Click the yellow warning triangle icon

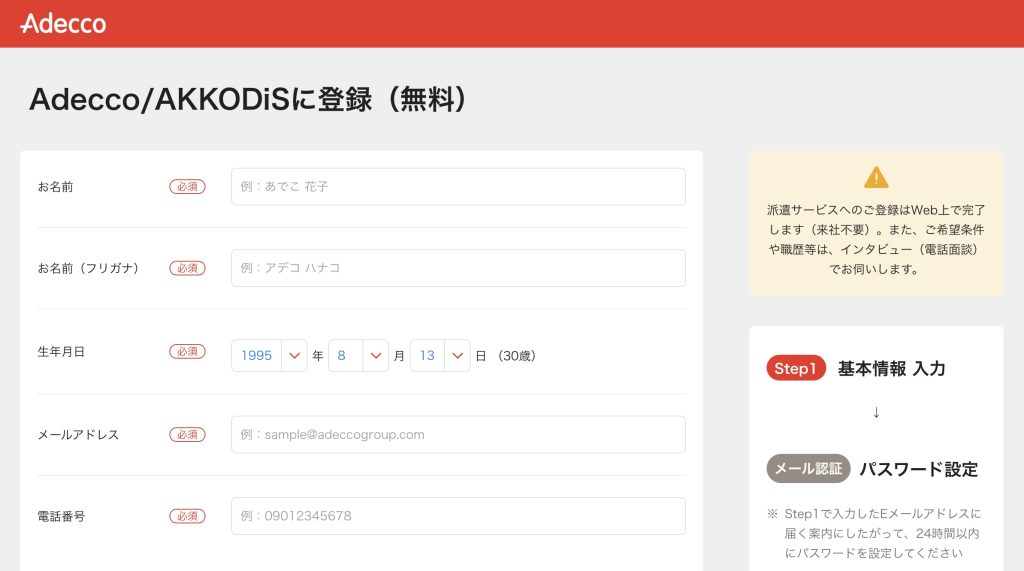pyautogui.click(x=876, y=177)
